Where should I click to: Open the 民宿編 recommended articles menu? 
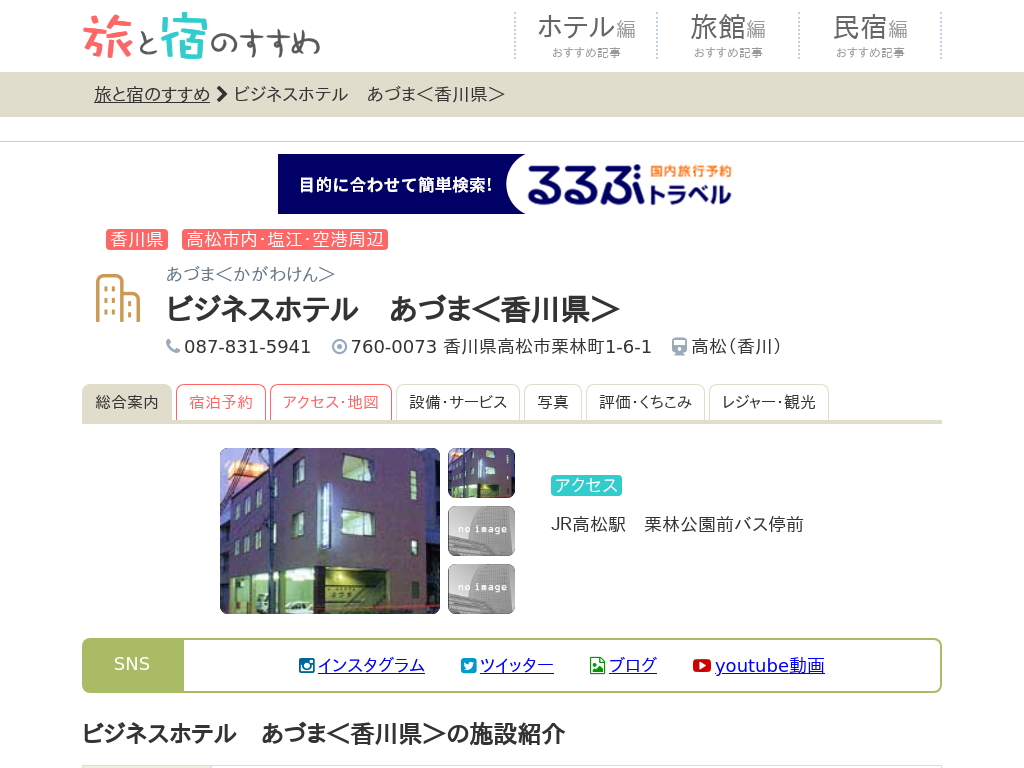[870, 36]
